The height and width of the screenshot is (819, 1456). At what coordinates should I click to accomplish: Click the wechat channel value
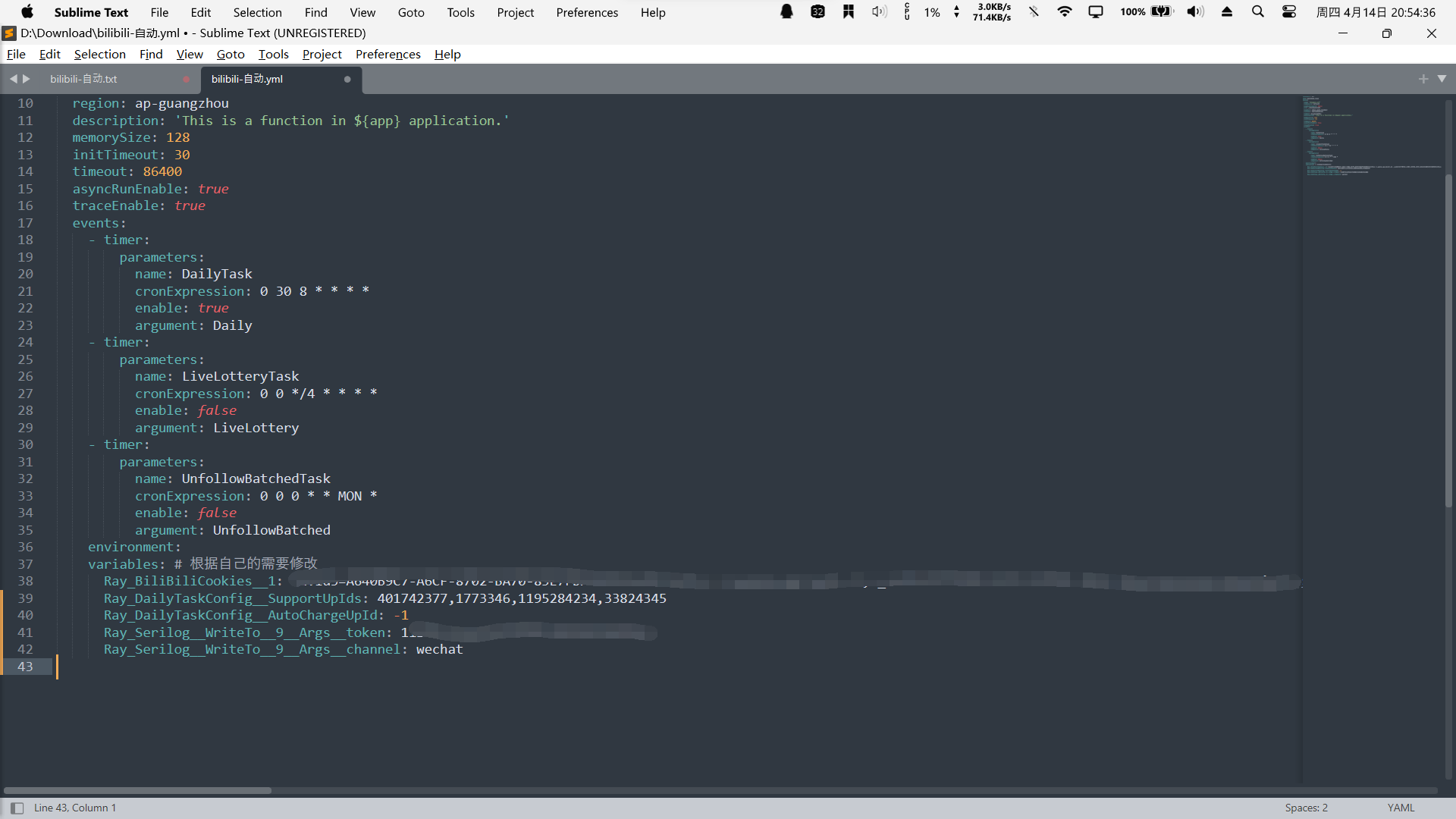click(439, 649)
